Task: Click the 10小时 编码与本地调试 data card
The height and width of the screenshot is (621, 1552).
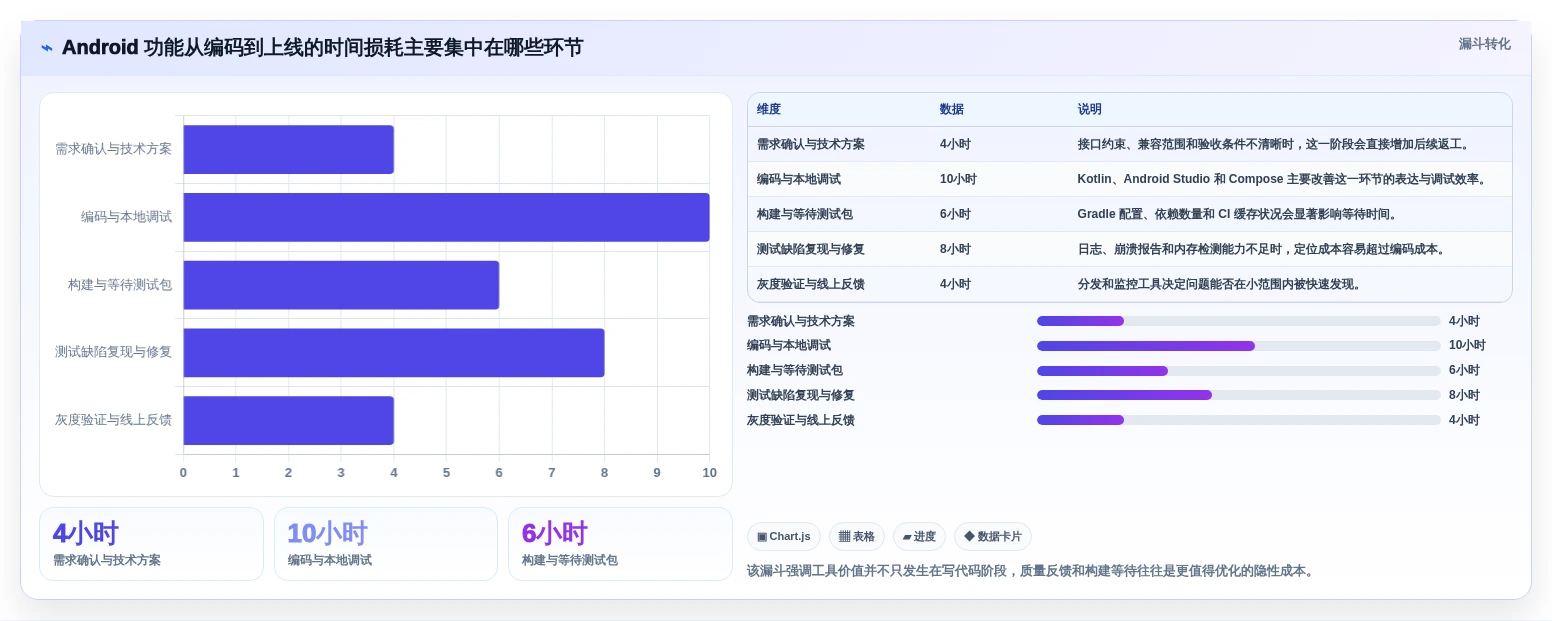Action: pos(386,544)
